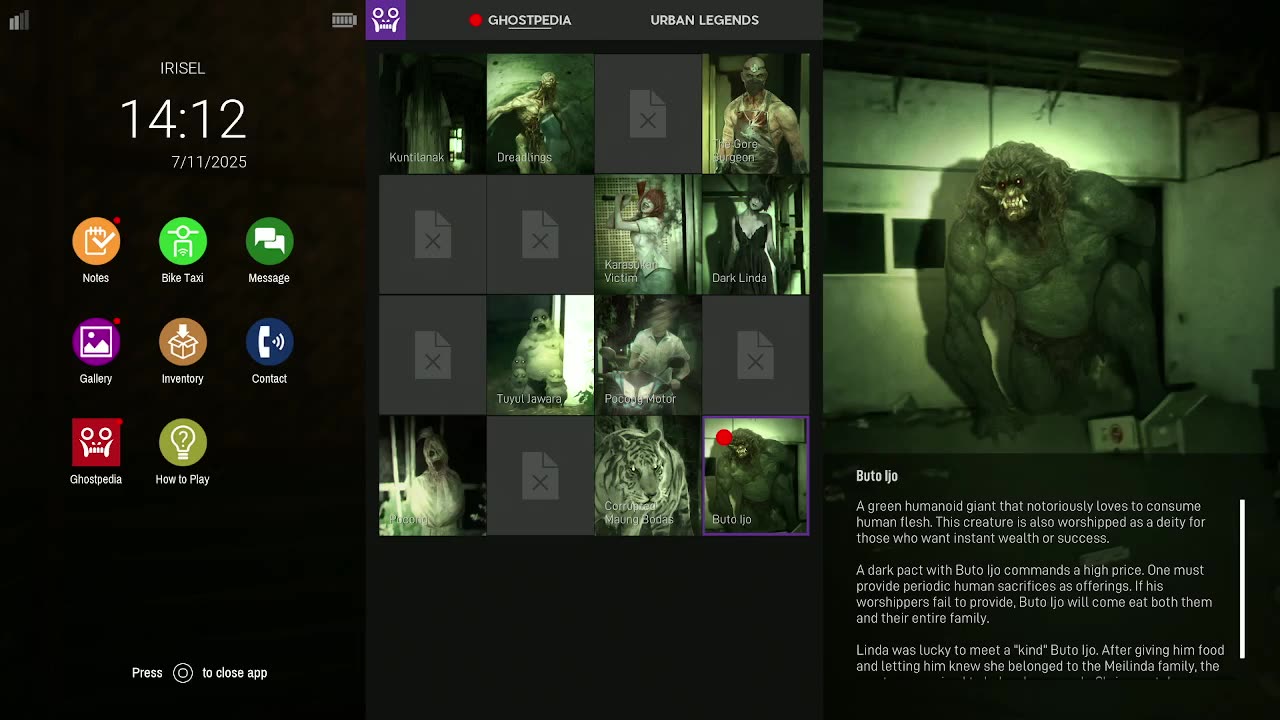Open the Bike Taxi app
Viewport: 1280px width, 720px height.
coord(183,241)
